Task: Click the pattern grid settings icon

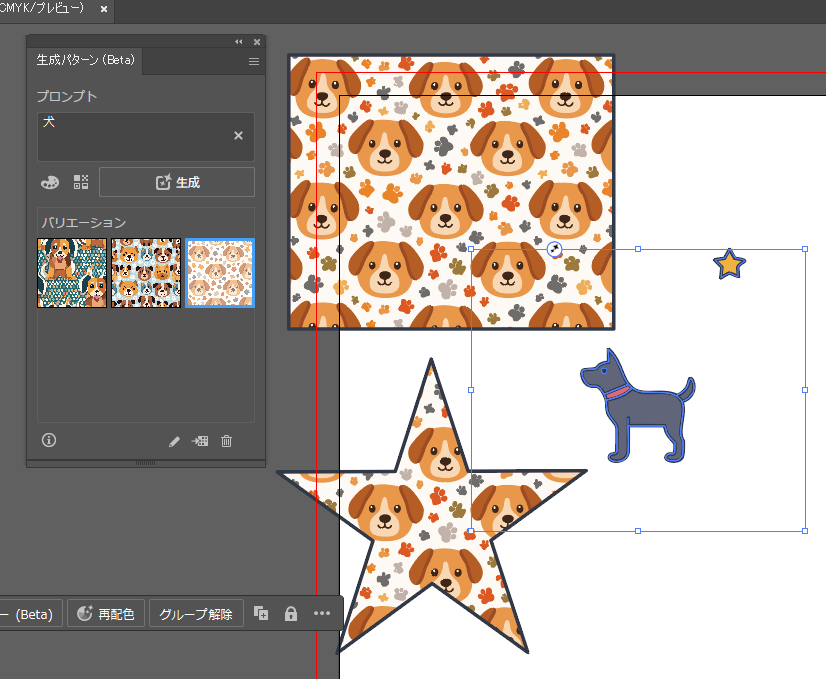Action: click(81, 182)
